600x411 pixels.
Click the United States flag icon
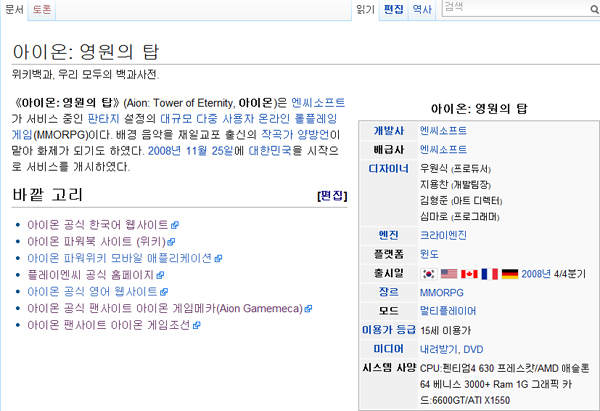pyautogui.click(x=449, y=274)
